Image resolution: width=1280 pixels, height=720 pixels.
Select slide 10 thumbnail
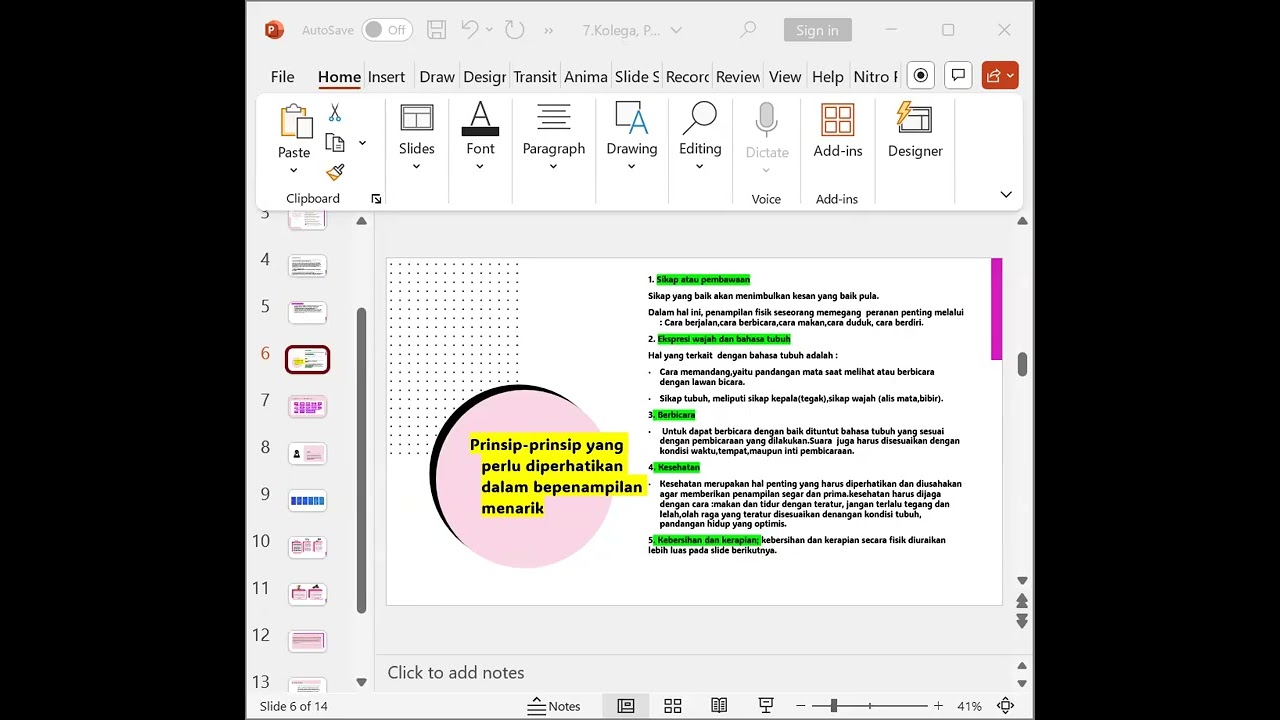[308, 547]
